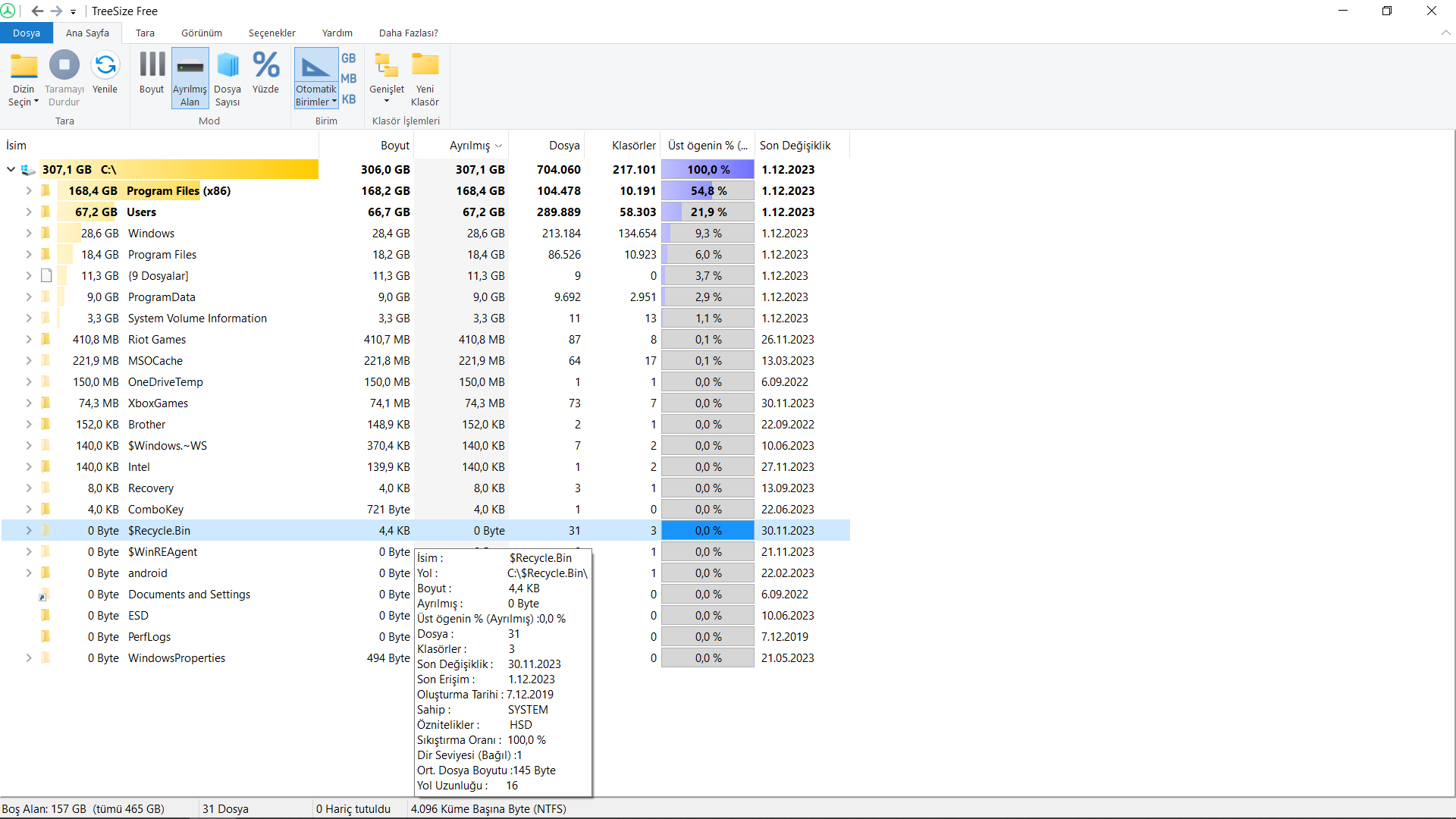Viewport: 1456px width, 819px height.
Task: Open the Seçenekler ribbon tab
Action: (x=271, y=33)
